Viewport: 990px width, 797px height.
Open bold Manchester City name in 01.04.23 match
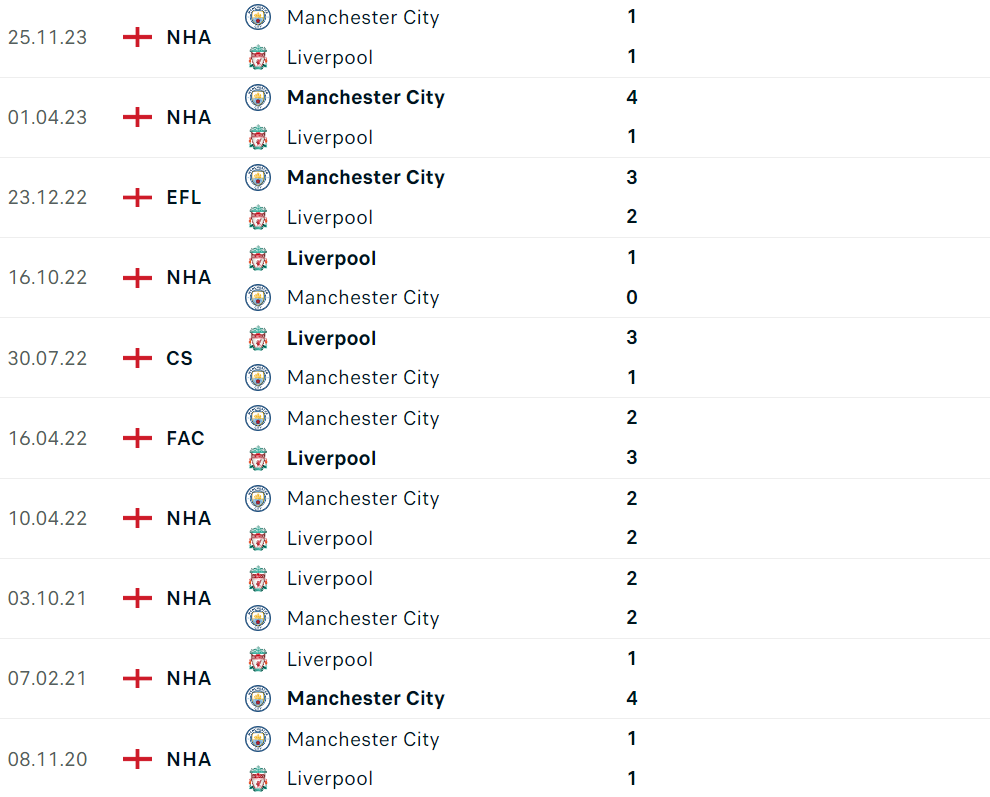click(365, 97)
